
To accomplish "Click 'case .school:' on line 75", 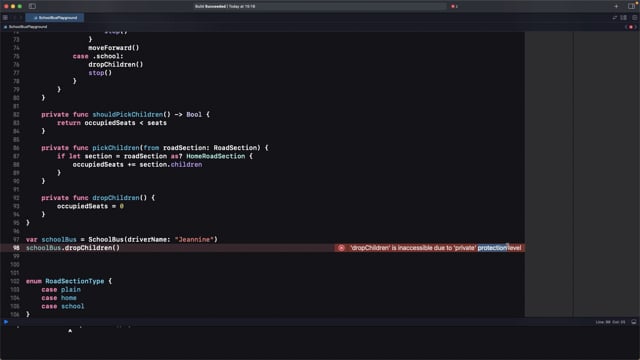I will 98,56.
